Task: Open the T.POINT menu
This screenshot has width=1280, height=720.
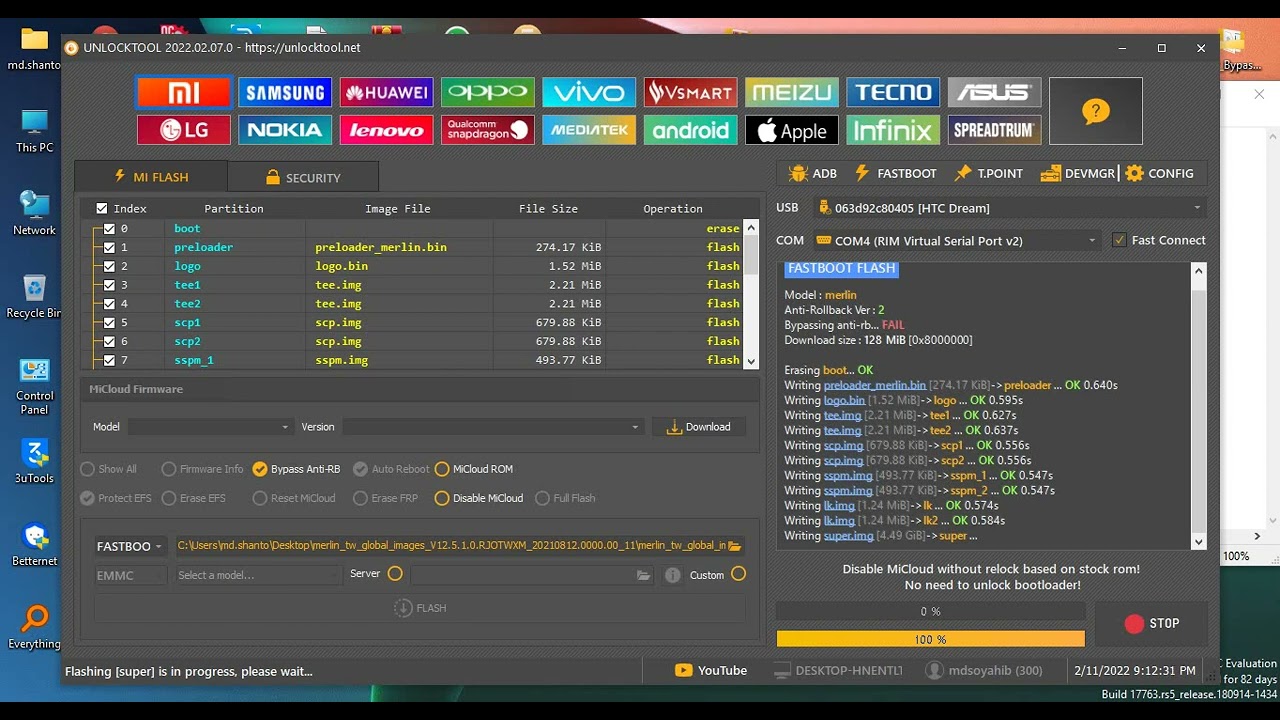Action: pyautogui.click(x=989, y=173)
